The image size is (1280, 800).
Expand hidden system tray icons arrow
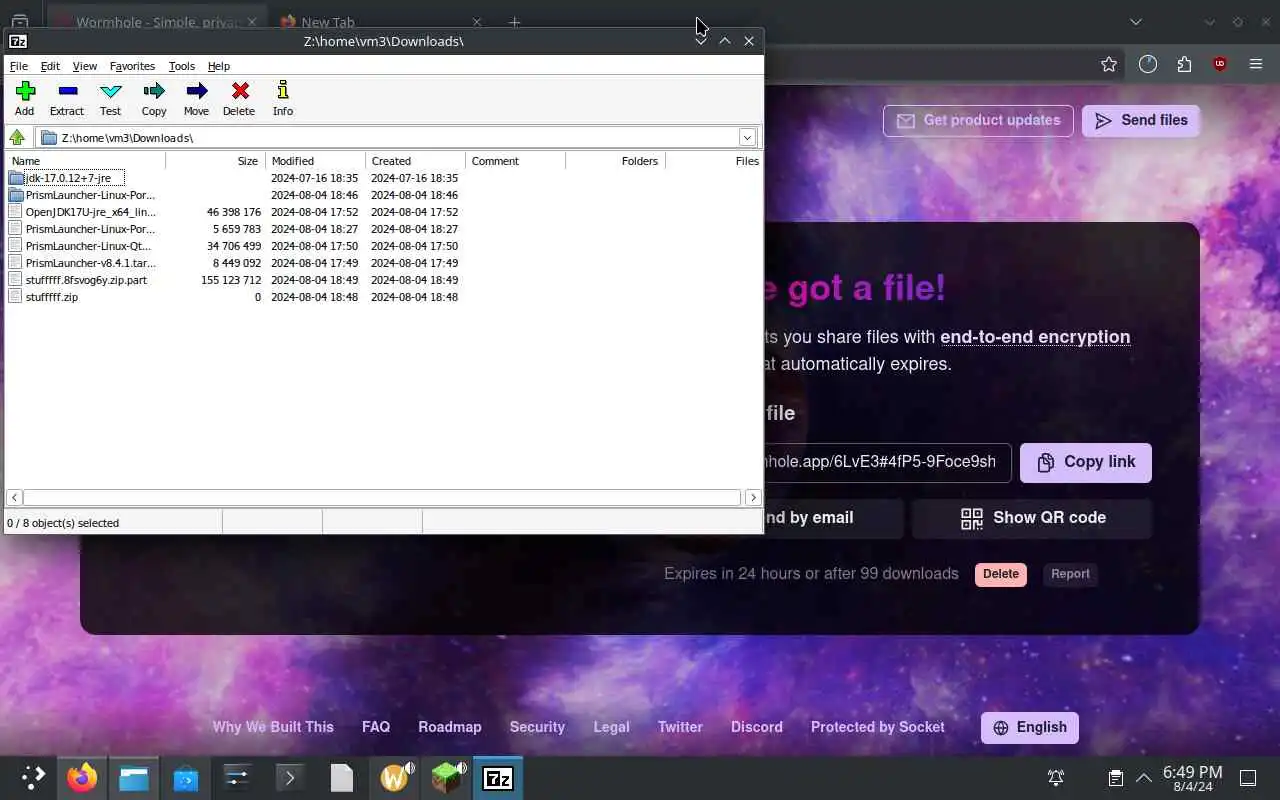pos(1144,778)
